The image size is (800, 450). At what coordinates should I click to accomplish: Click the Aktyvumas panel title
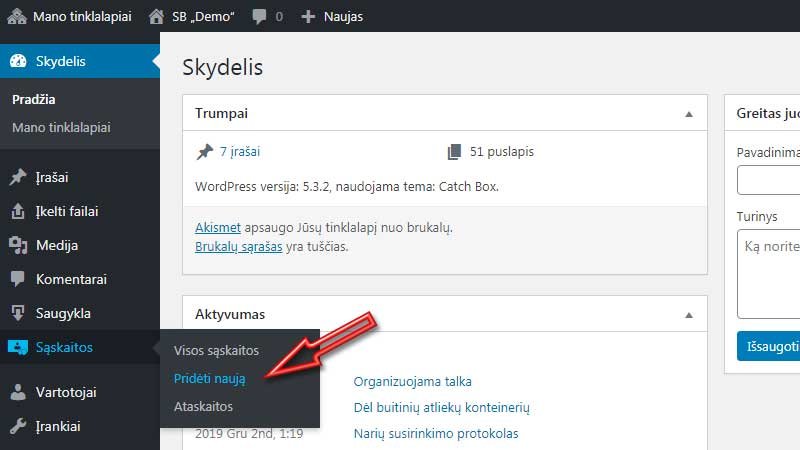[230, 314]
